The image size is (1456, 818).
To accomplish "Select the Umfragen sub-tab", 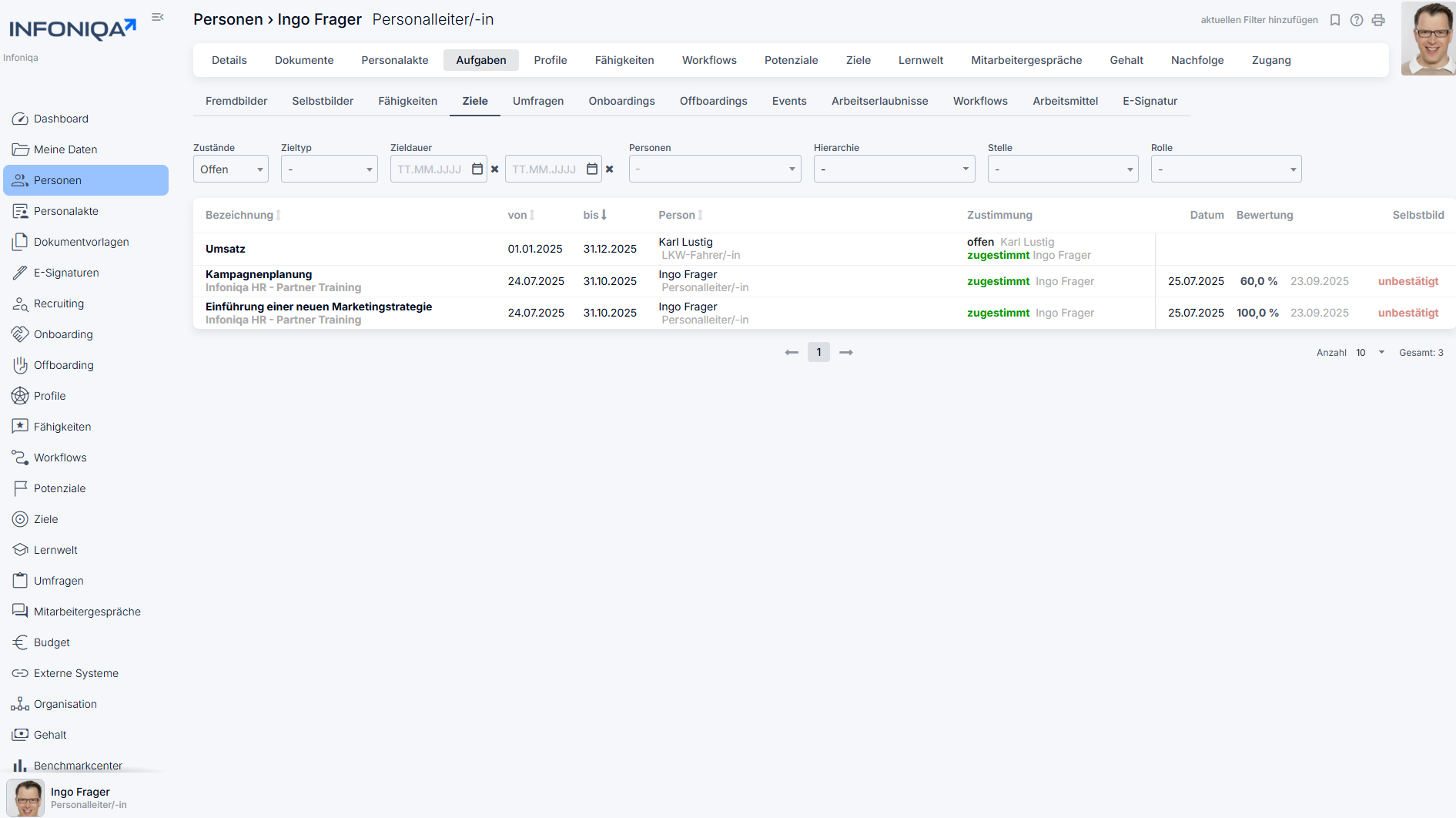I will coord(538,101).
